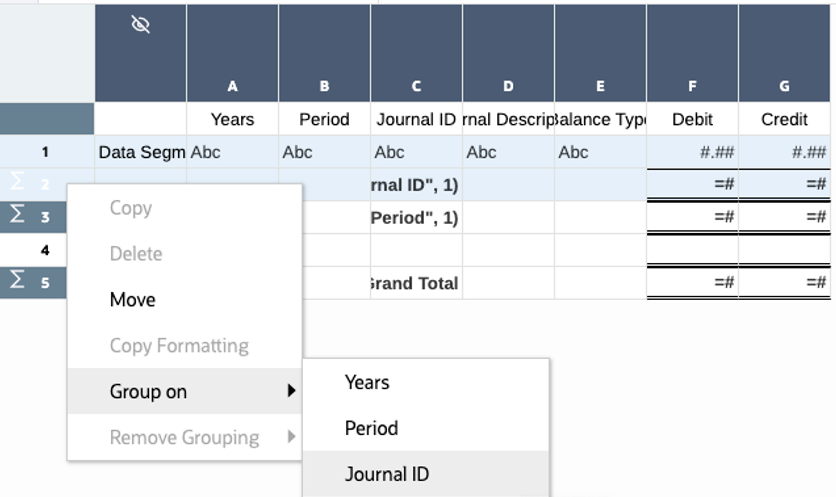Click the Credit column heading cell

784,119
